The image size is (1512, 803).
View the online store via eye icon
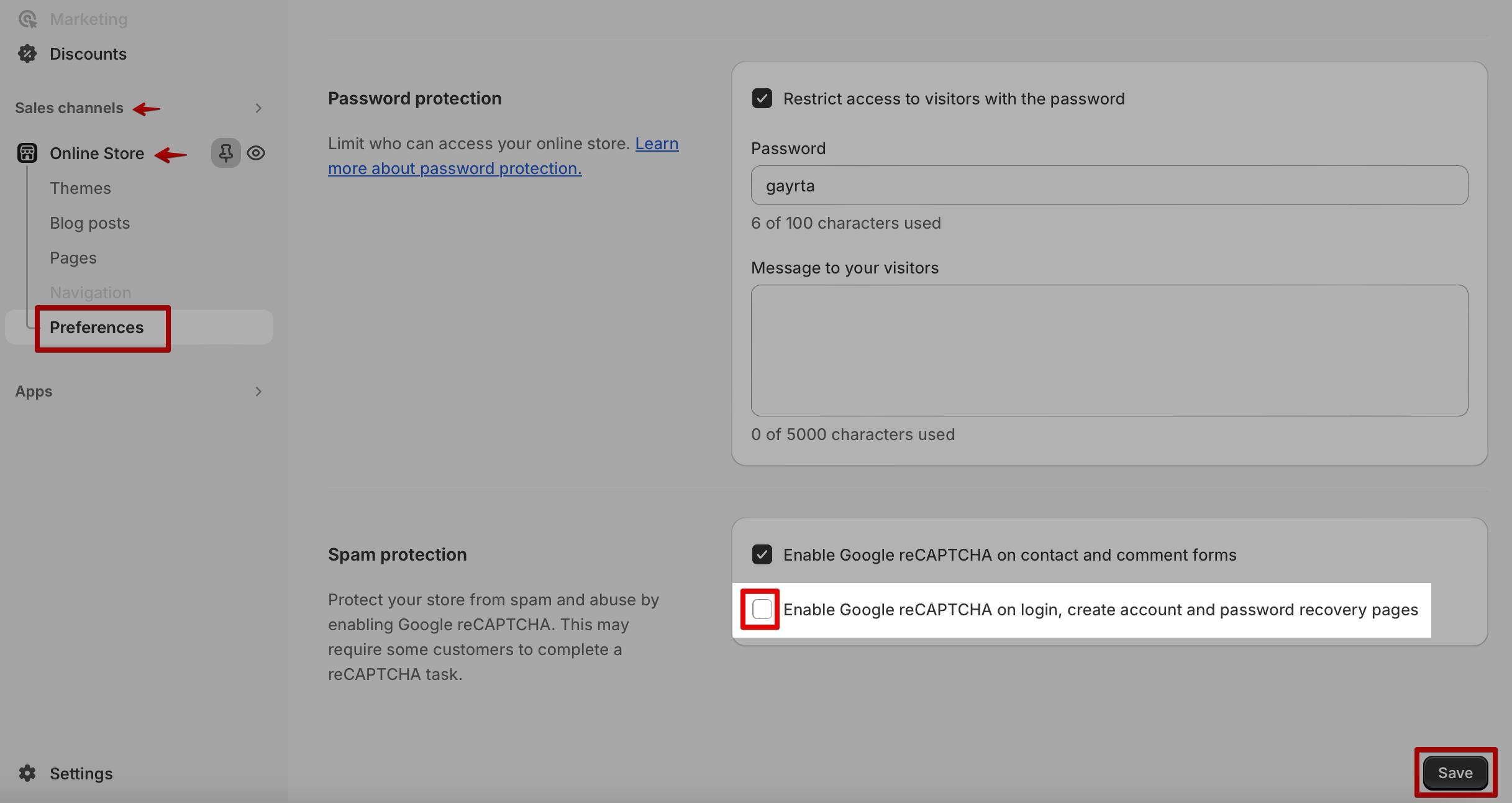pos(256,153)
